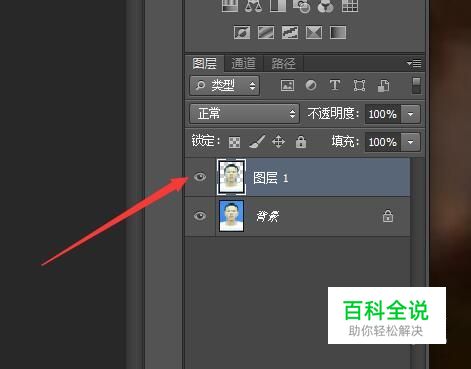The image size is (471, 369).
Task: Lock all layer attributes
Action: 301,142
